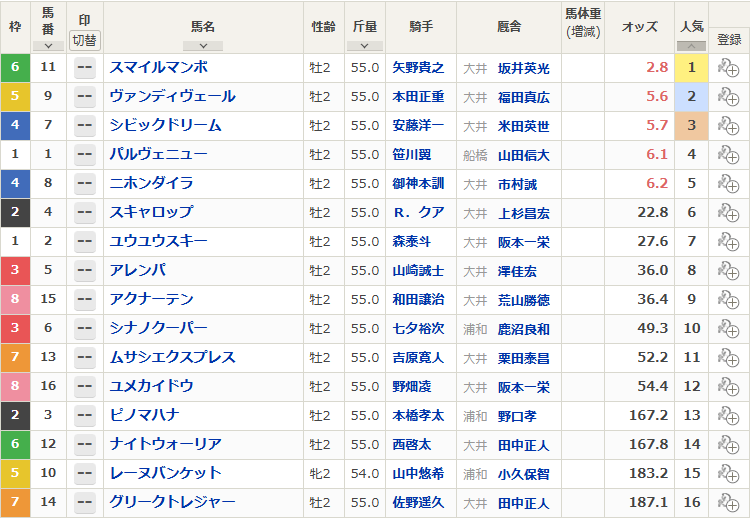750x519 pixels.
Task: Click the register icon for アレンパ
Action: (728, 271)
